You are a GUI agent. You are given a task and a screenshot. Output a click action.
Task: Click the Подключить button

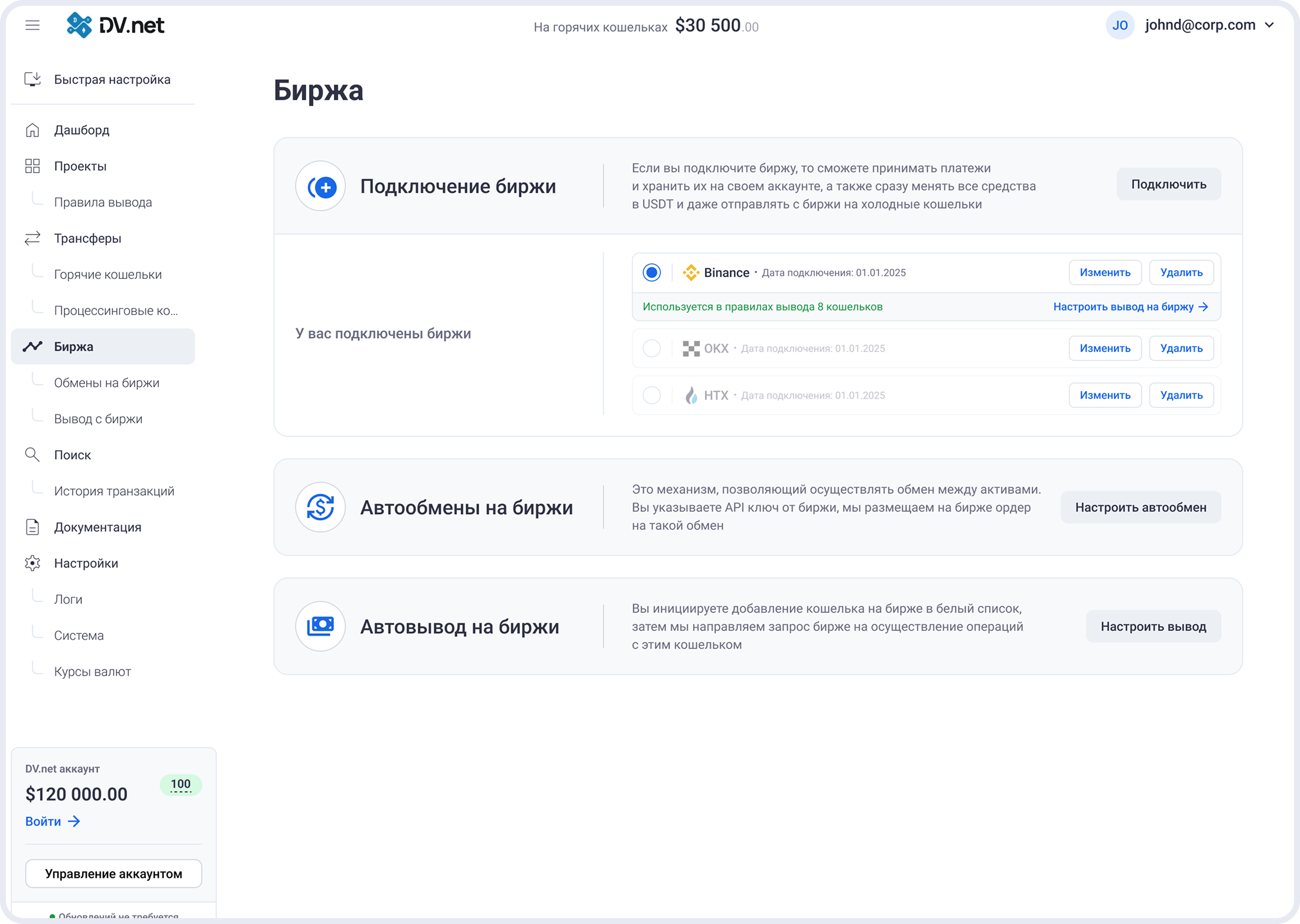coord(1168,184)
